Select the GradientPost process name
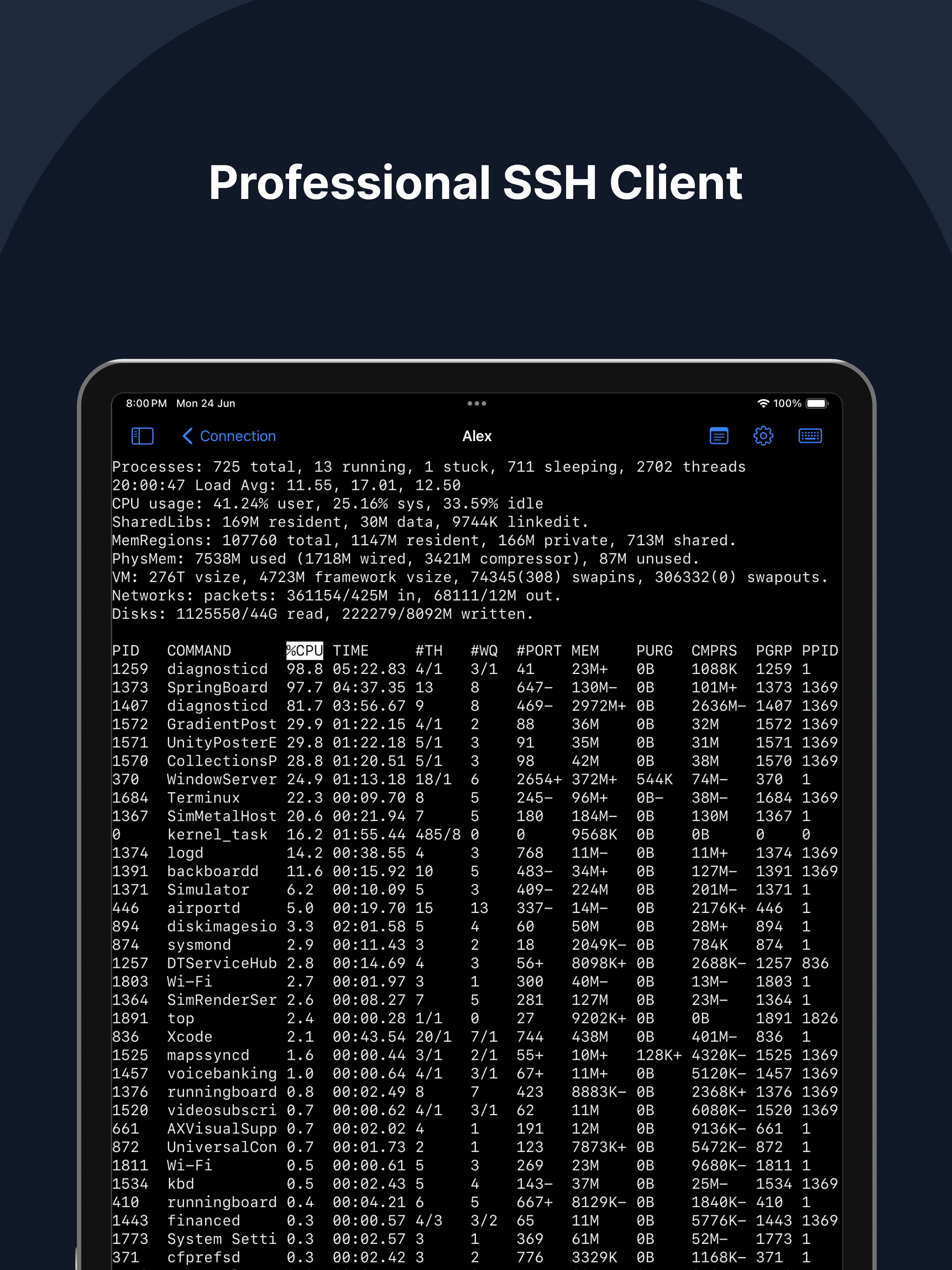Viewport: 952px width, 1270px height. coord(222,724)
